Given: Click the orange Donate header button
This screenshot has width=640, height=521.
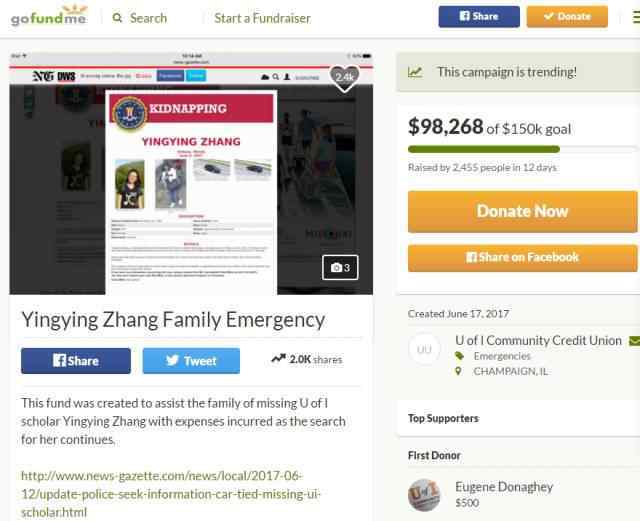Looking at the screenshot, I should (567, 17).
